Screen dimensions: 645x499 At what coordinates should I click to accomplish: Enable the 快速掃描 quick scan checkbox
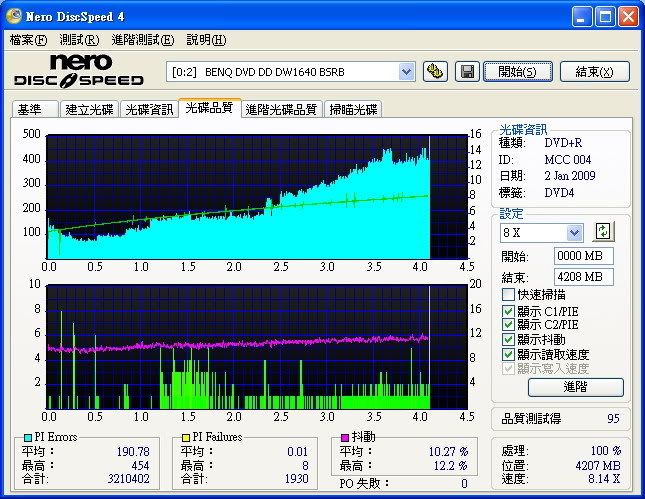click(509, 295)
